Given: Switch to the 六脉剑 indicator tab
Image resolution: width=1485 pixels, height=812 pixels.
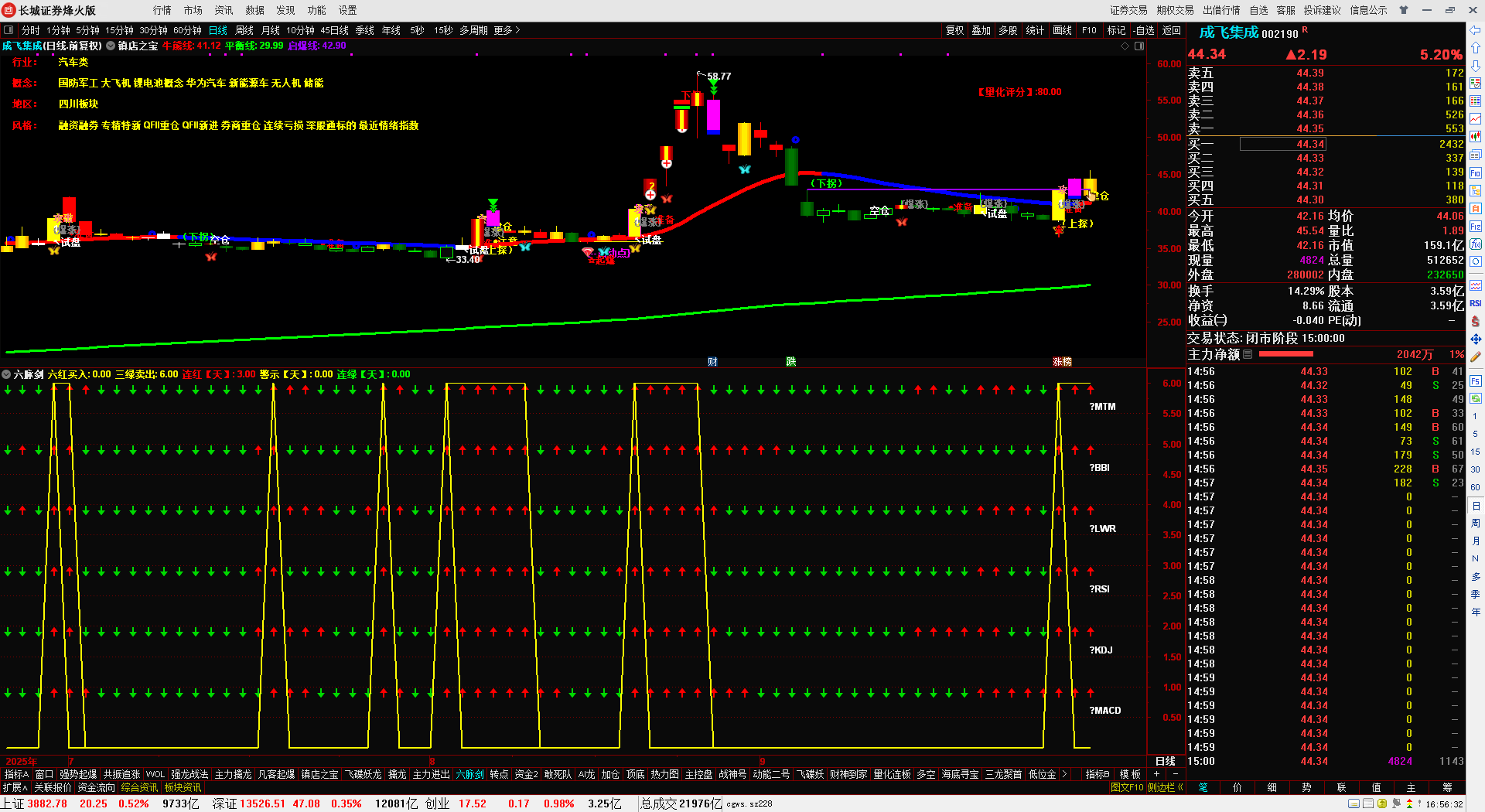Looking at the screenshot, I should 470,774.
